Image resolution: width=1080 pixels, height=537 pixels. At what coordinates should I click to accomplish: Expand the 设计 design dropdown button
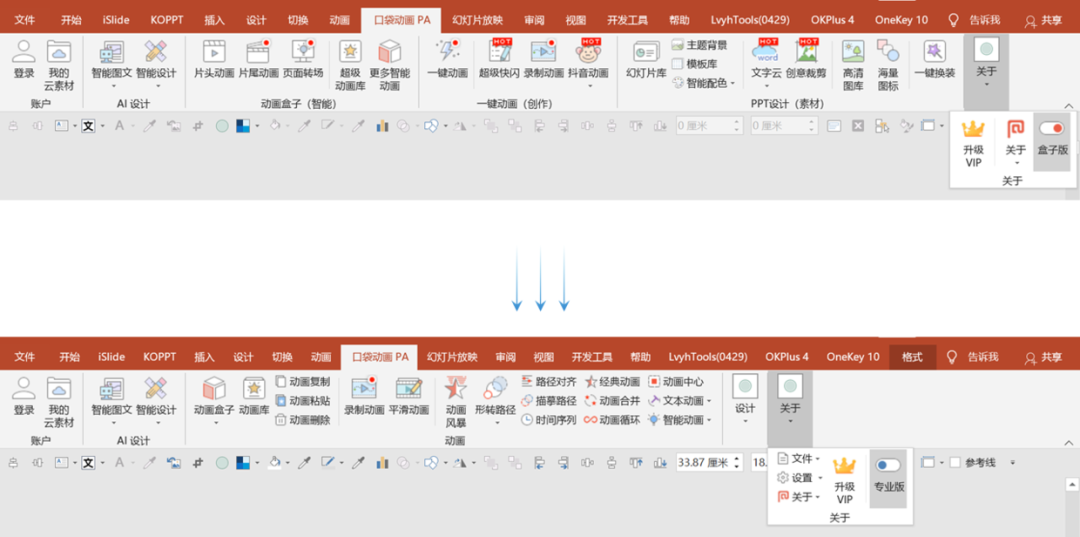[745, 400]
